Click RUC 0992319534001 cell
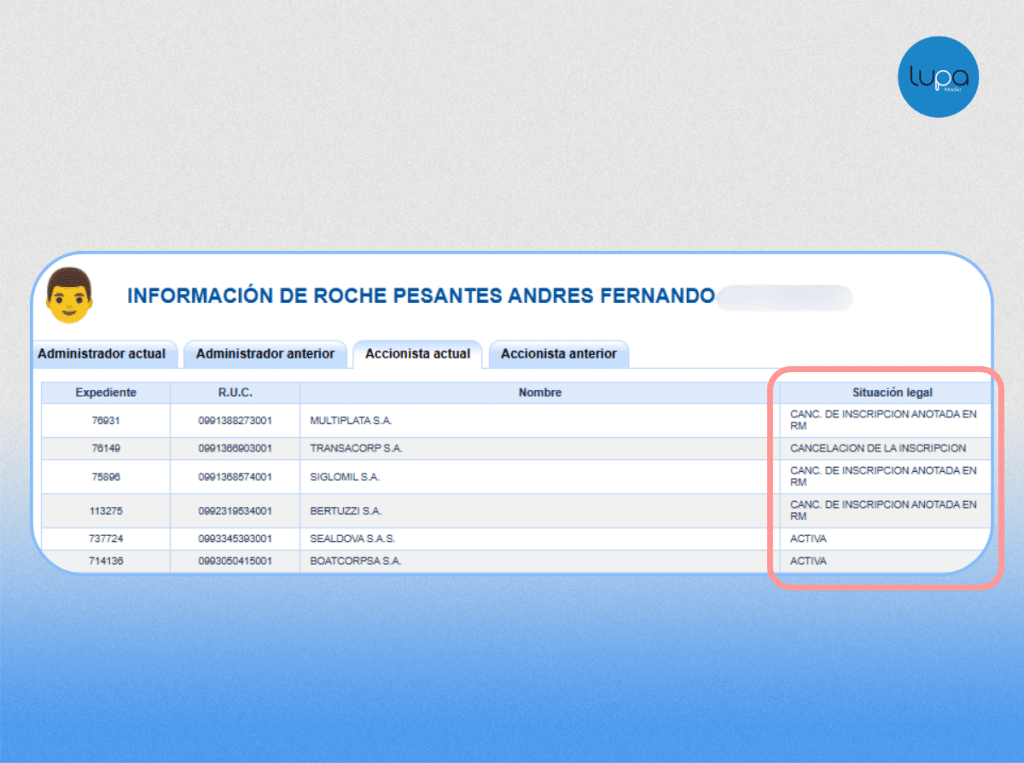The height and width of the screenshot is (763, 1024). pyautogui.click(x=235, y=511)
